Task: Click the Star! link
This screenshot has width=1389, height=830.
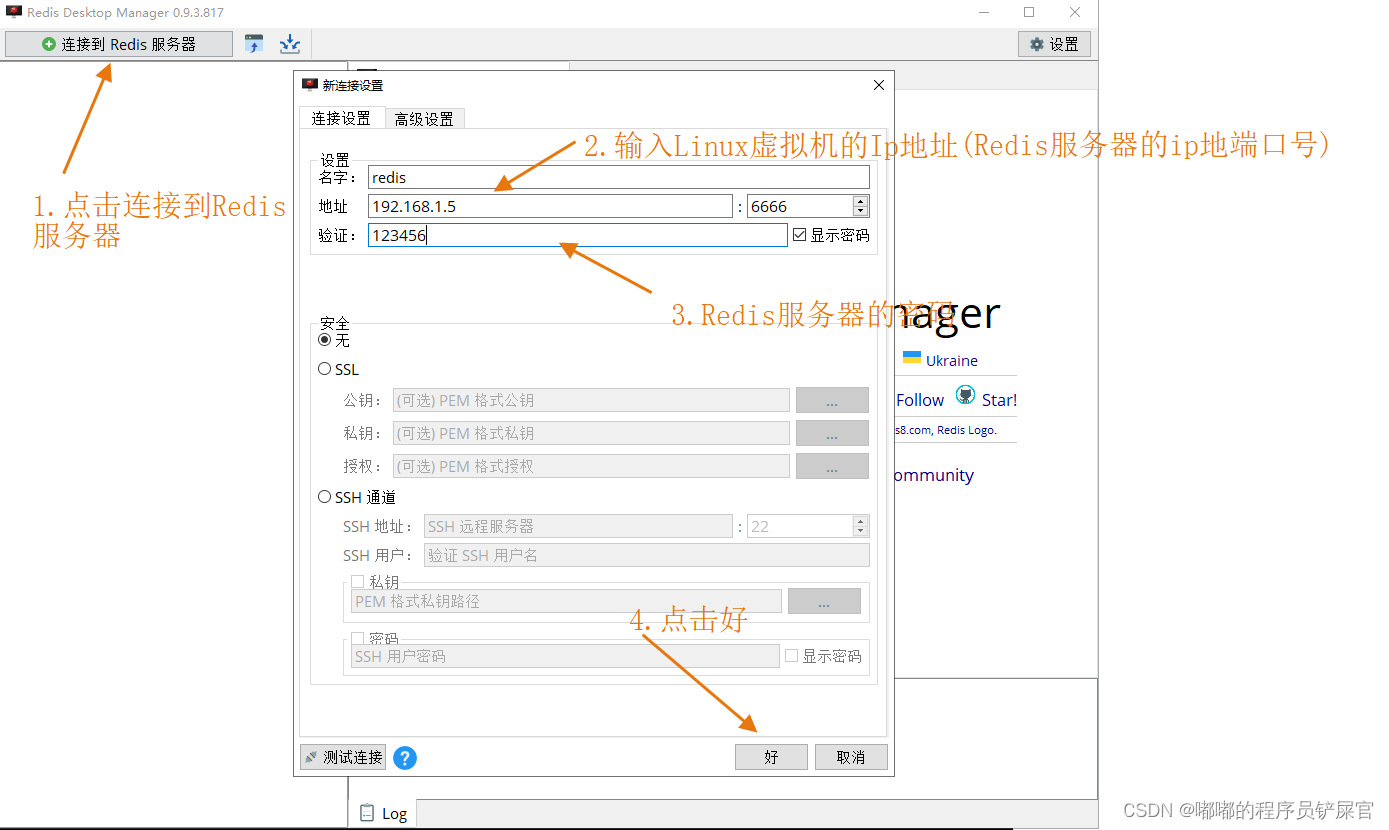Action: pos(999,400)
